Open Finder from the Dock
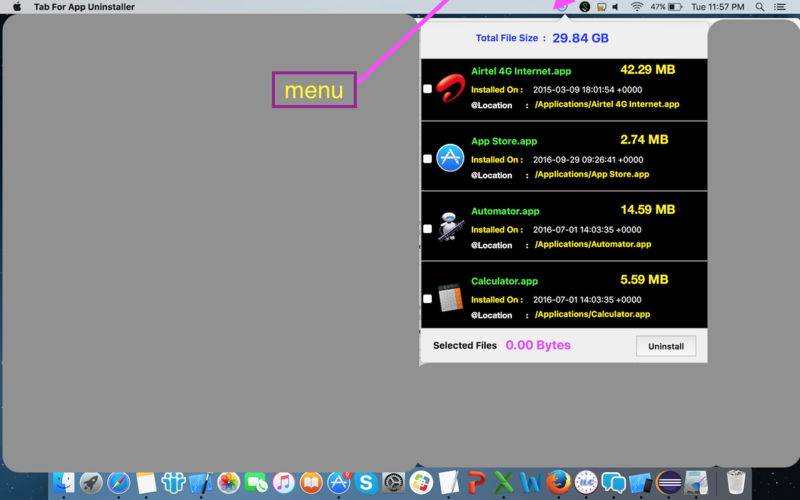 [64, 482]
